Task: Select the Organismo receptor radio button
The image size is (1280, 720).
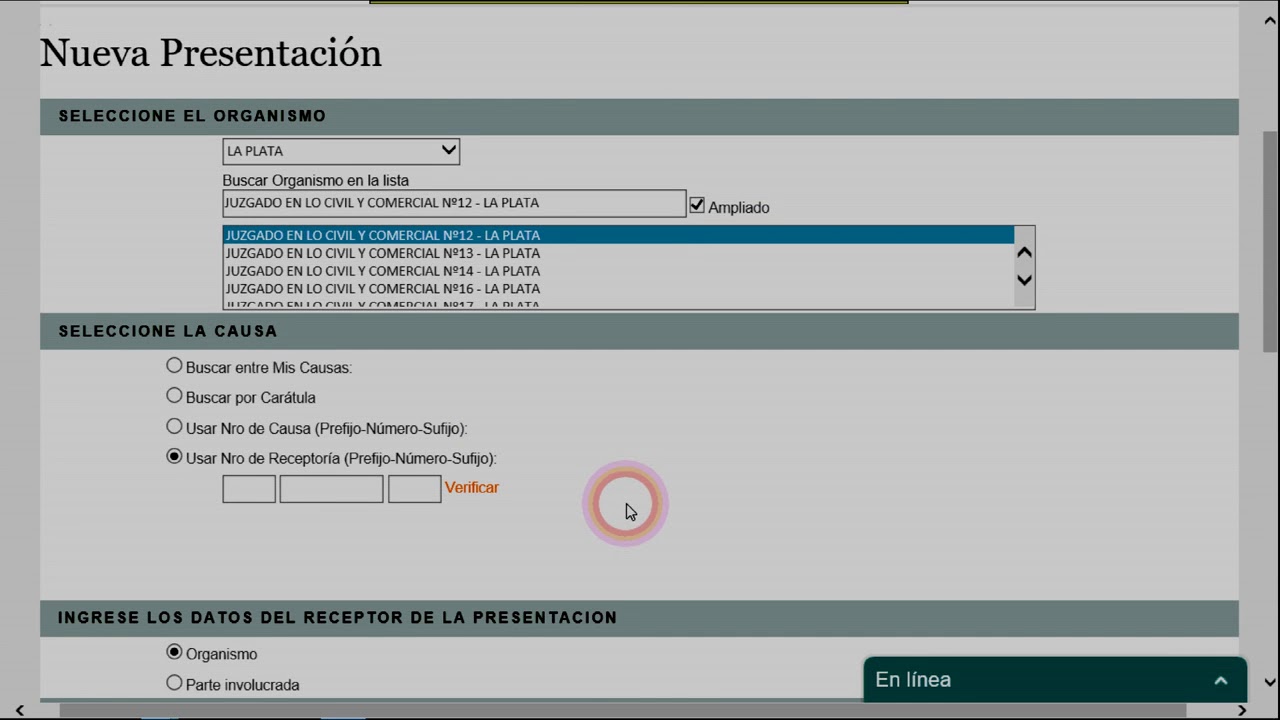Action: 174,652
